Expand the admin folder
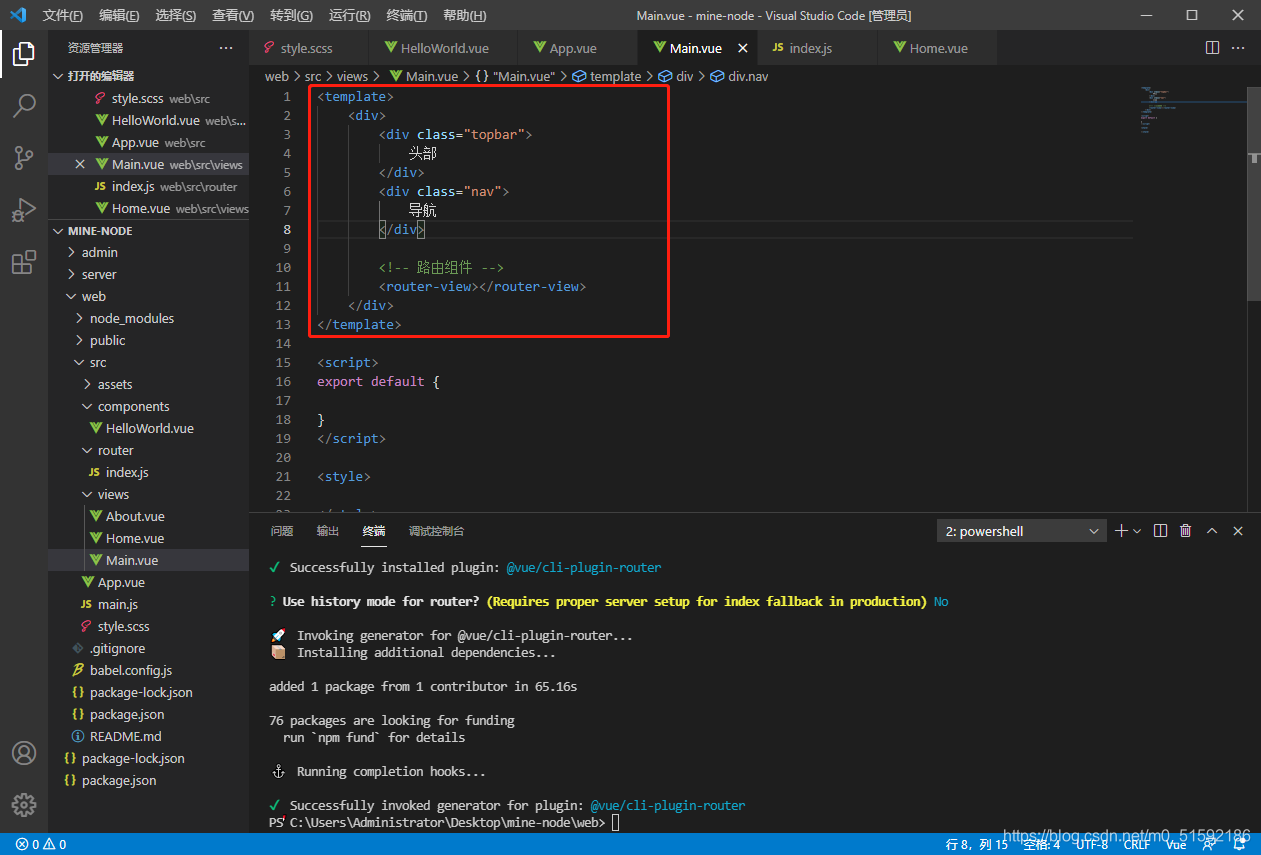The width and height of the screenshot is (1261, 855). (x=99, y=252)
